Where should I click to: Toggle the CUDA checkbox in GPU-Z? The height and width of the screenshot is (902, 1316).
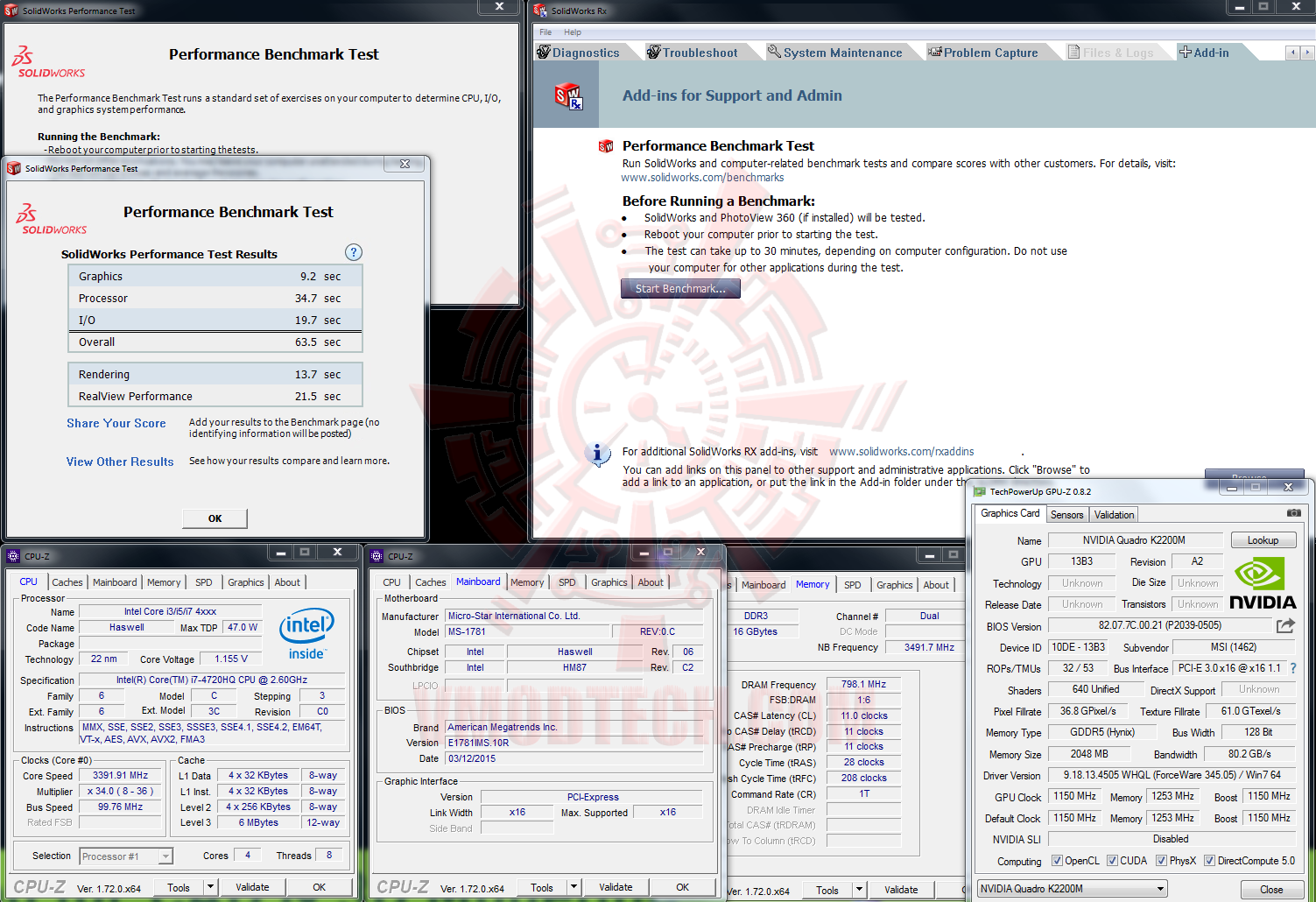[1112, 861]
